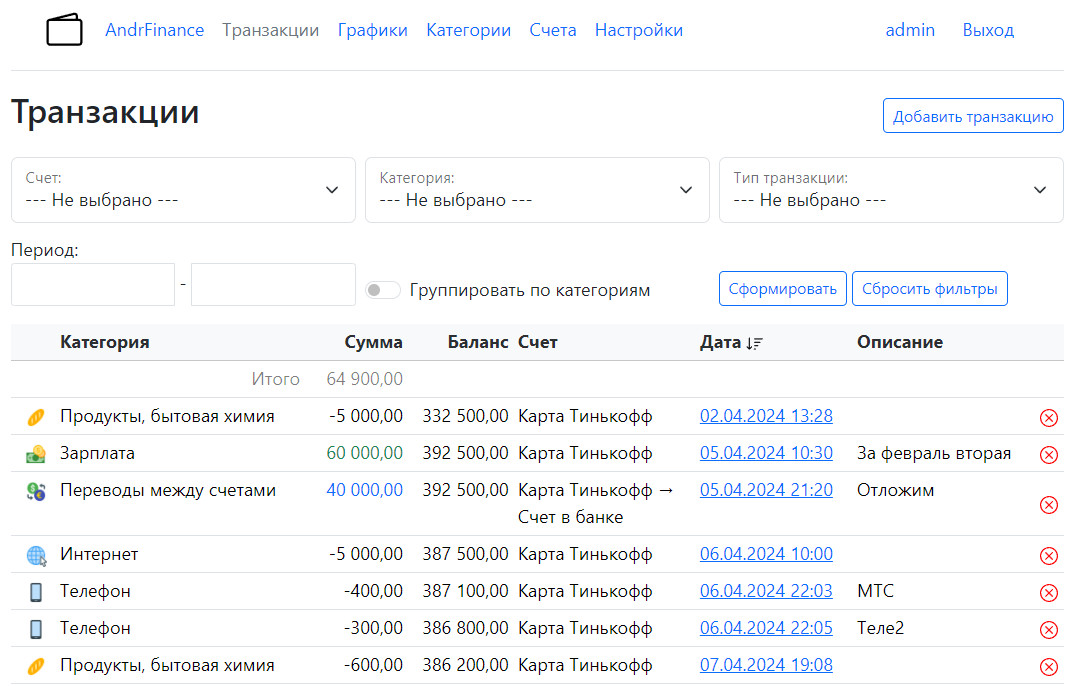
Task: Go to the AndrFinance home link
Action: [x=154, y=30]
